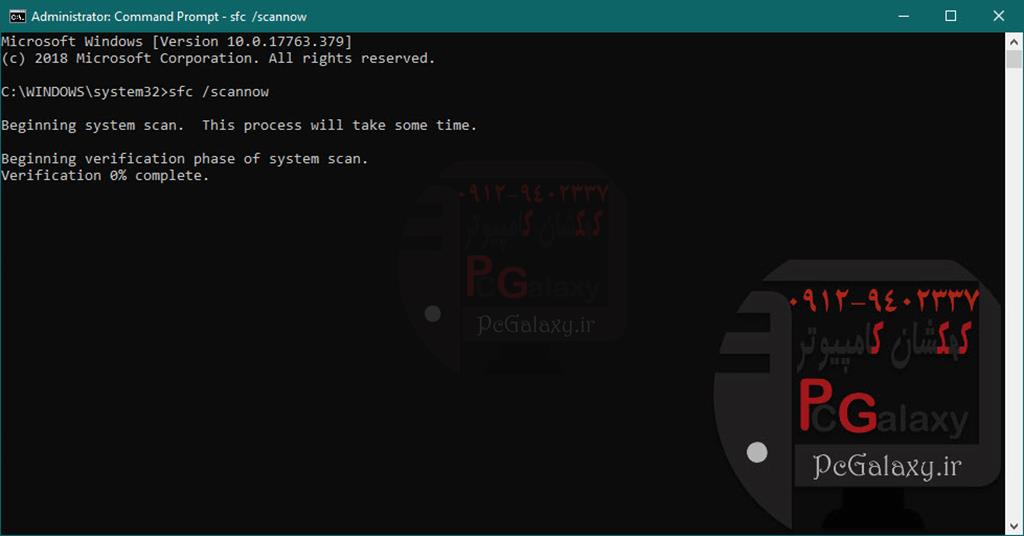Click the Microsoft Corporation copyright line

[217, 58]
